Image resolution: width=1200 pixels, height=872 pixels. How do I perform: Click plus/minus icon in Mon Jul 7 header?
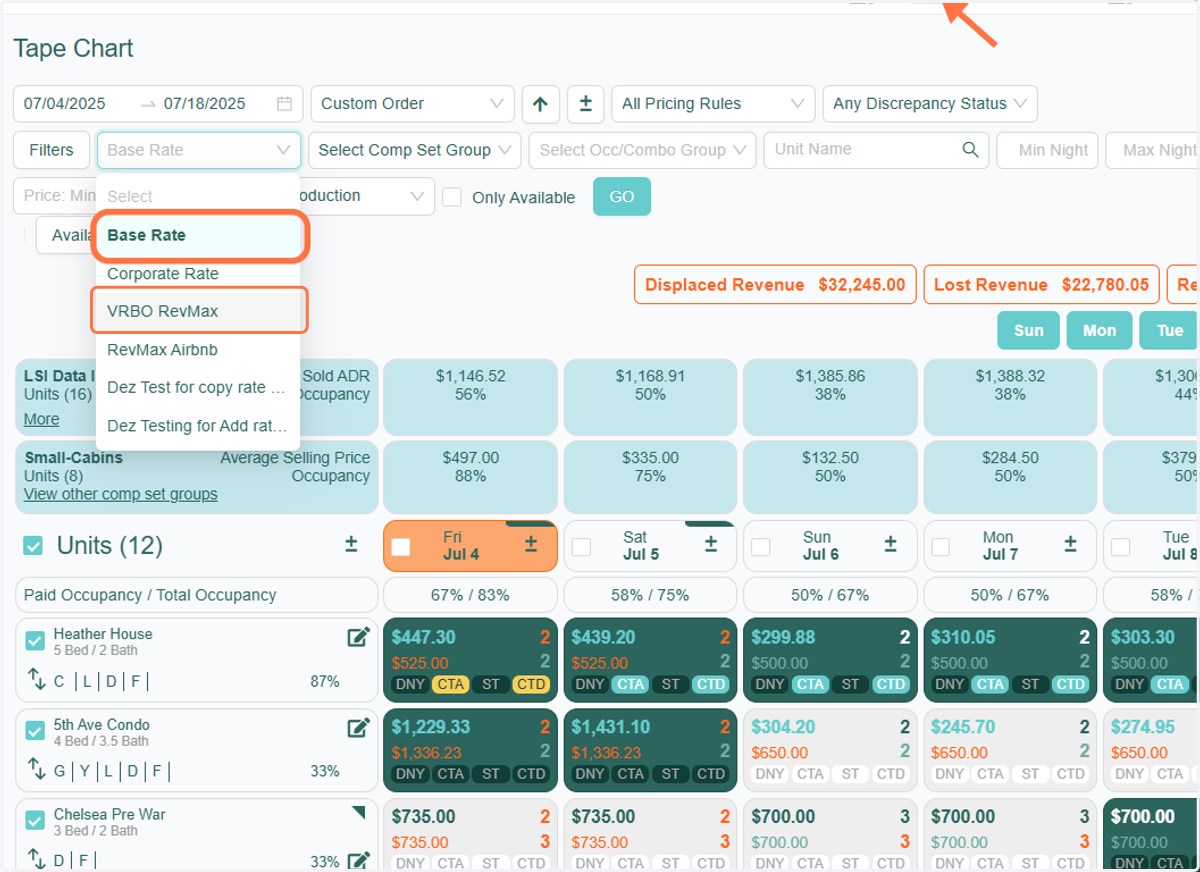[1071, 544]
